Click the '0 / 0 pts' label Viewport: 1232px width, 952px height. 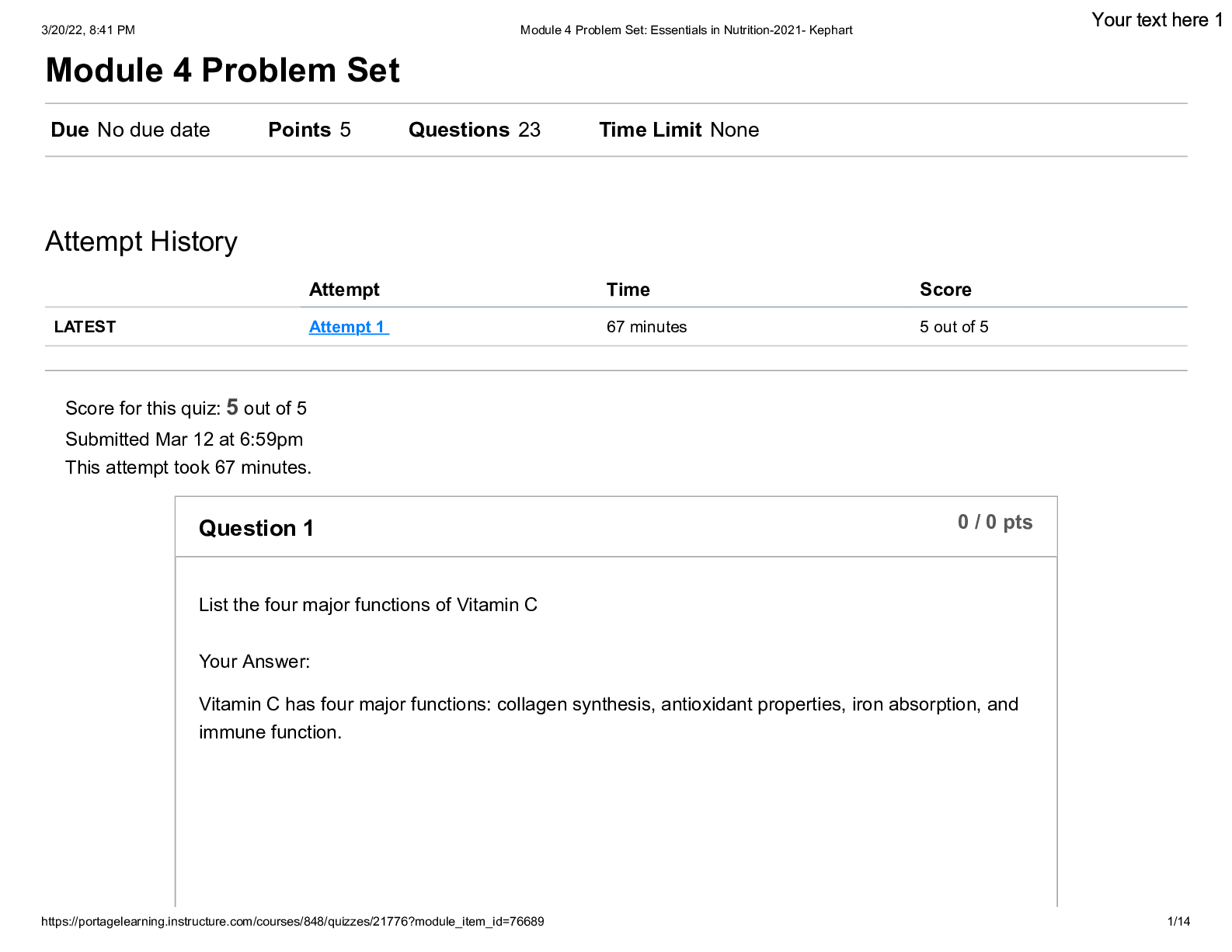(x=994, y=522)
